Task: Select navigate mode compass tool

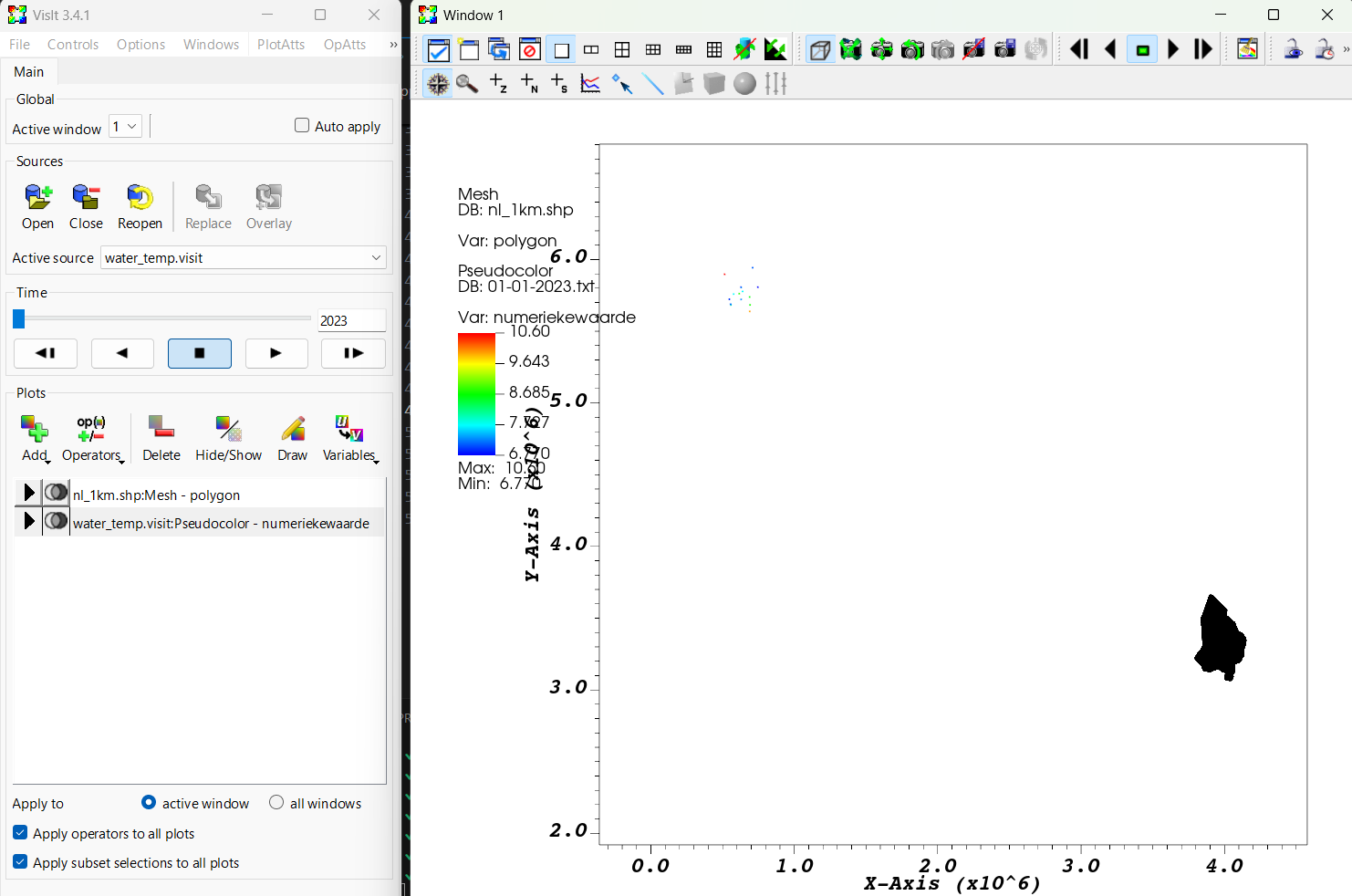Action: [x=439, y=84]
